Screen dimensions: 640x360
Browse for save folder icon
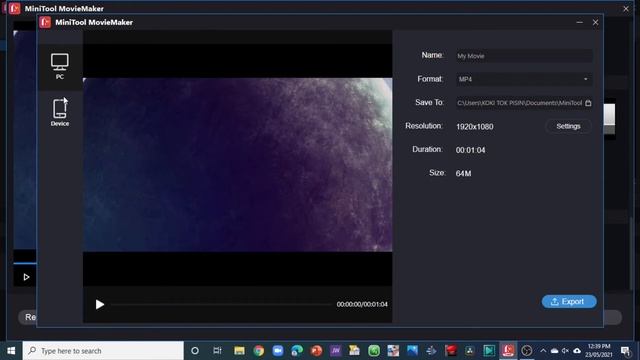click(588, 103)
